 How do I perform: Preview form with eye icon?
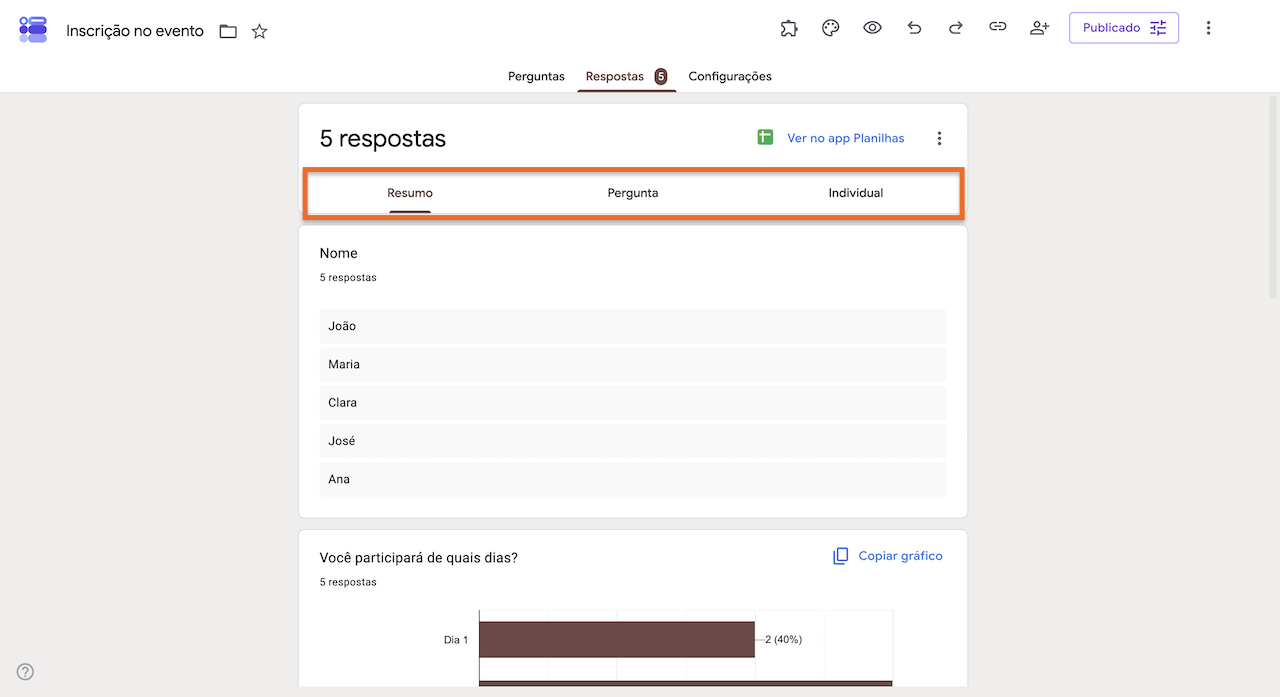(x=872, y=28)
